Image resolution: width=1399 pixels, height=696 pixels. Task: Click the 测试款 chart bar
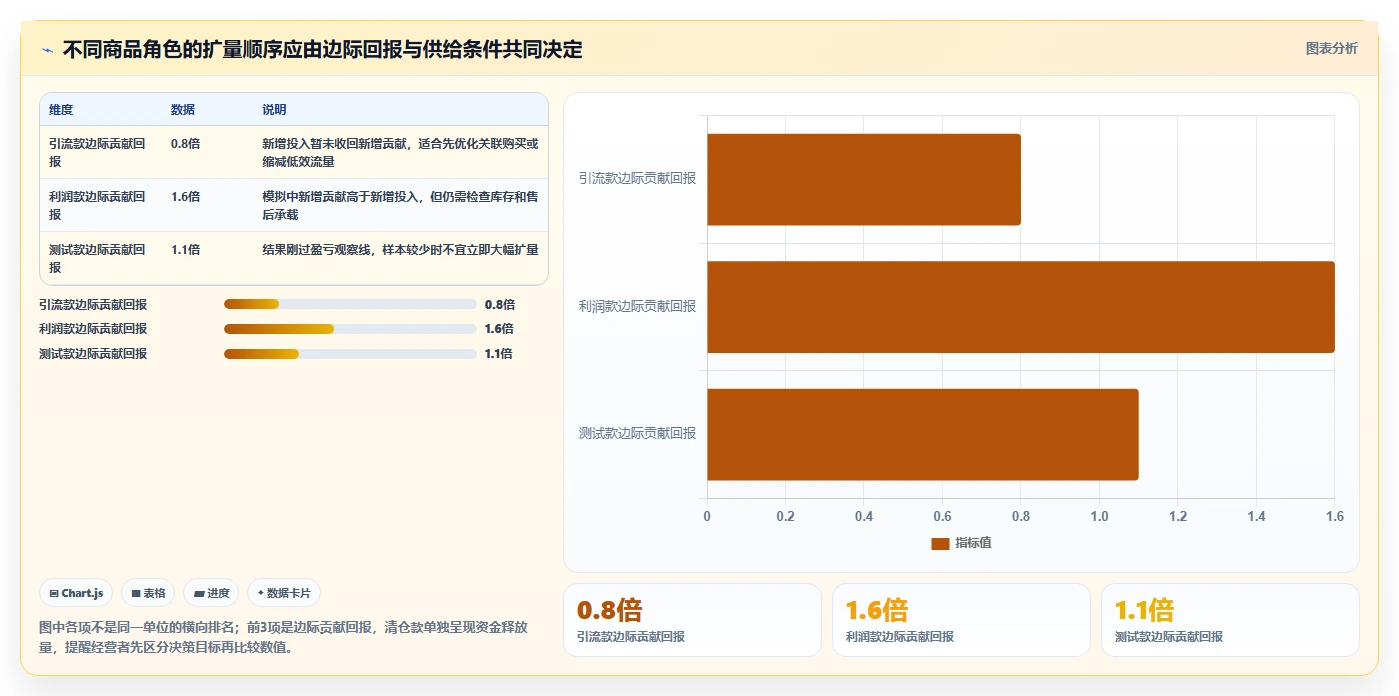923,434
